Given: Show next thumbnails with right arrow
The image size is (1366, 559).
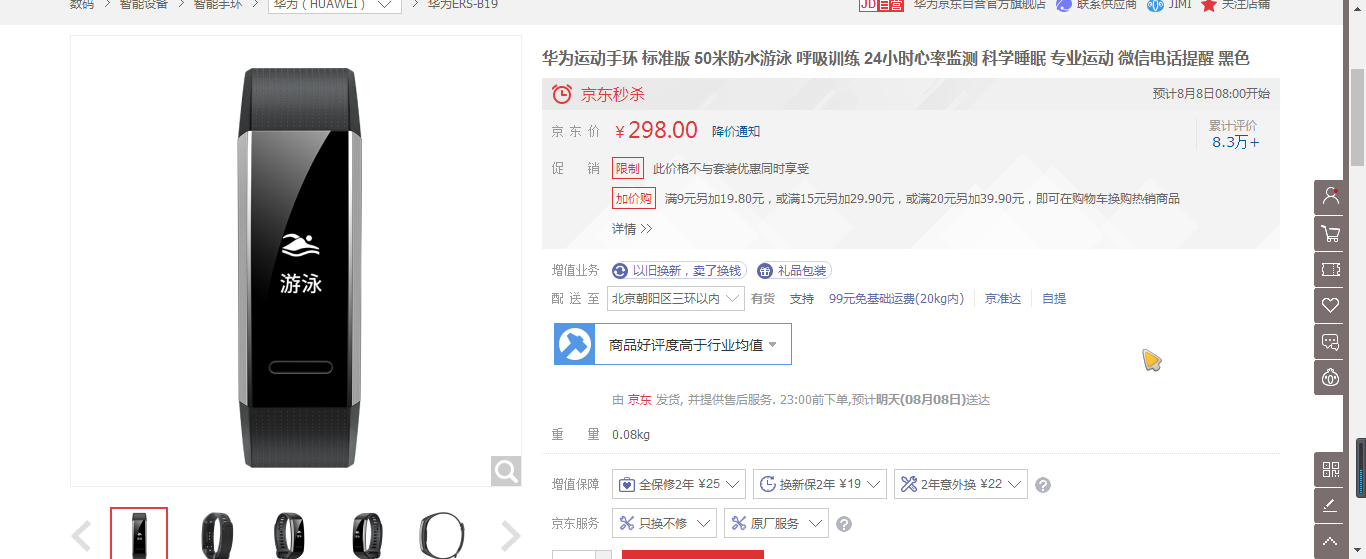Looking at the screenshot, I should coord(510,536).
